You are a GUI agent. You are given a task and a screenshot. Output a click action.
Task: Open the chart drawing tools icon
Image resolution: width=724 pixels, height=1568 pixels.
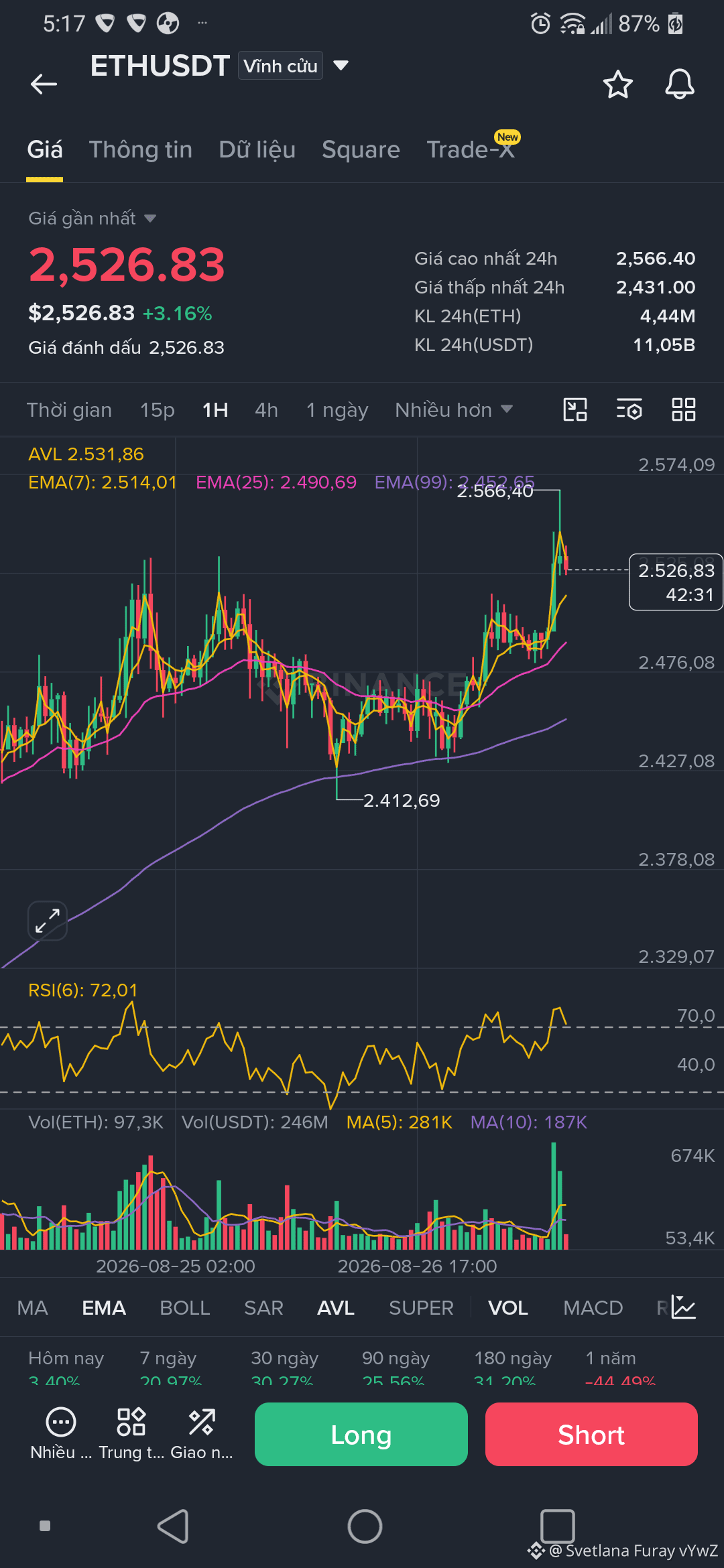575,409
